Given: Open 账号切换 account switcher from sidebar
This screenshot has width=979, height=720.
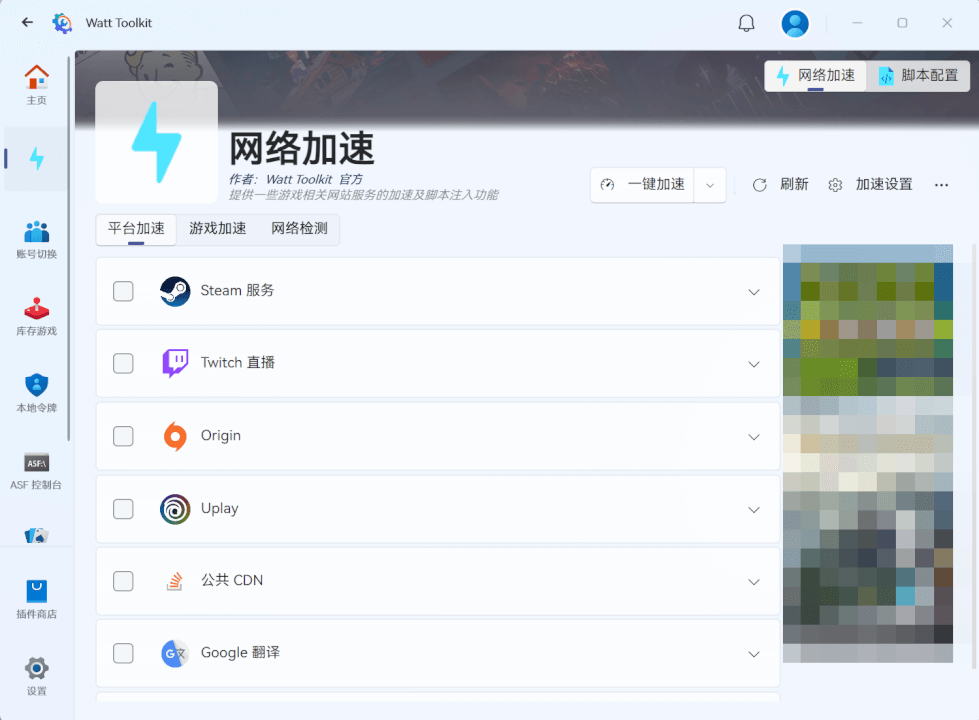Looking at the screenshot, I should tap(37, 238).
